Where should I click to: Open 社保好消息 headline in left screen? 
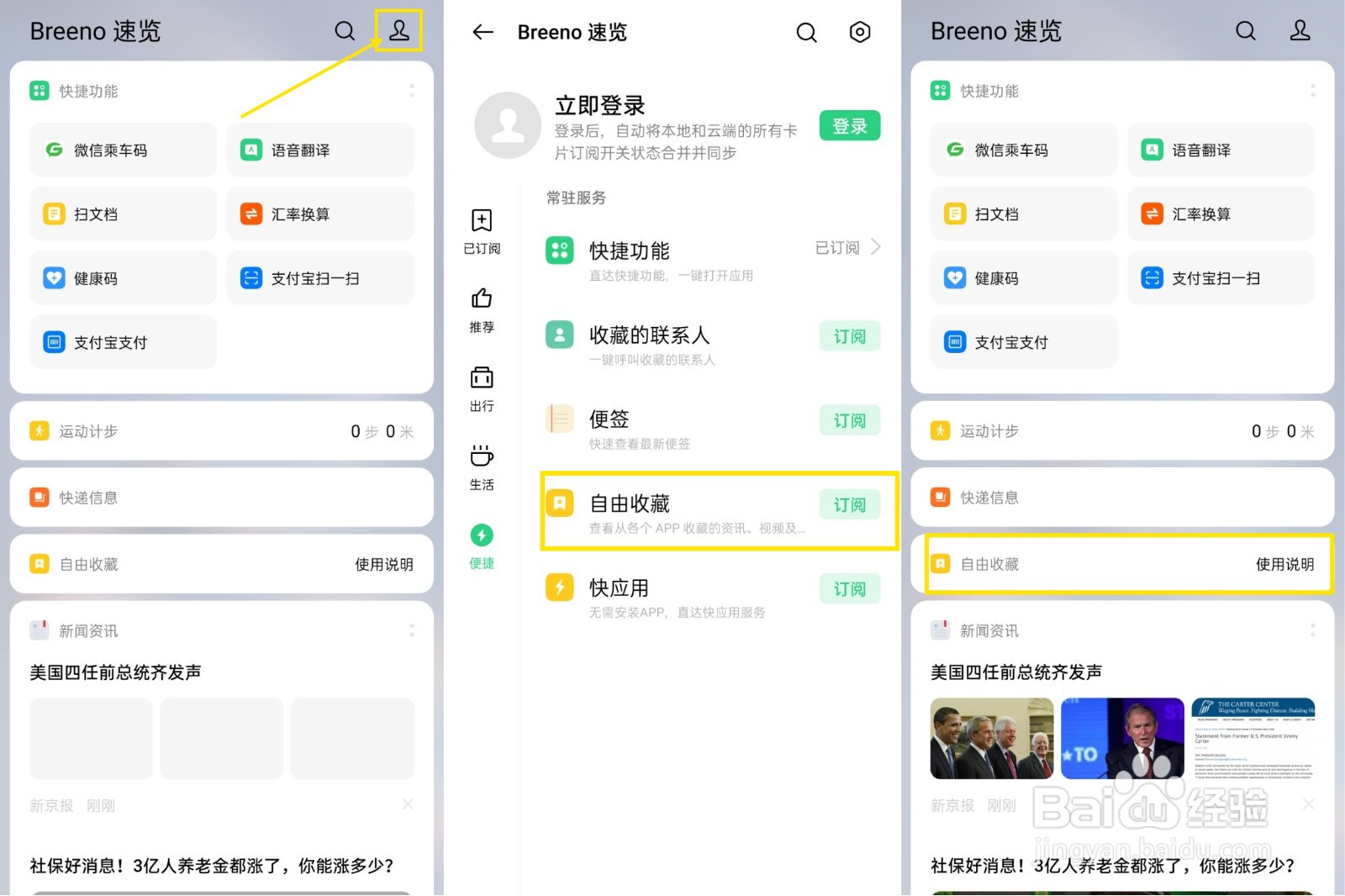point(212,866)
